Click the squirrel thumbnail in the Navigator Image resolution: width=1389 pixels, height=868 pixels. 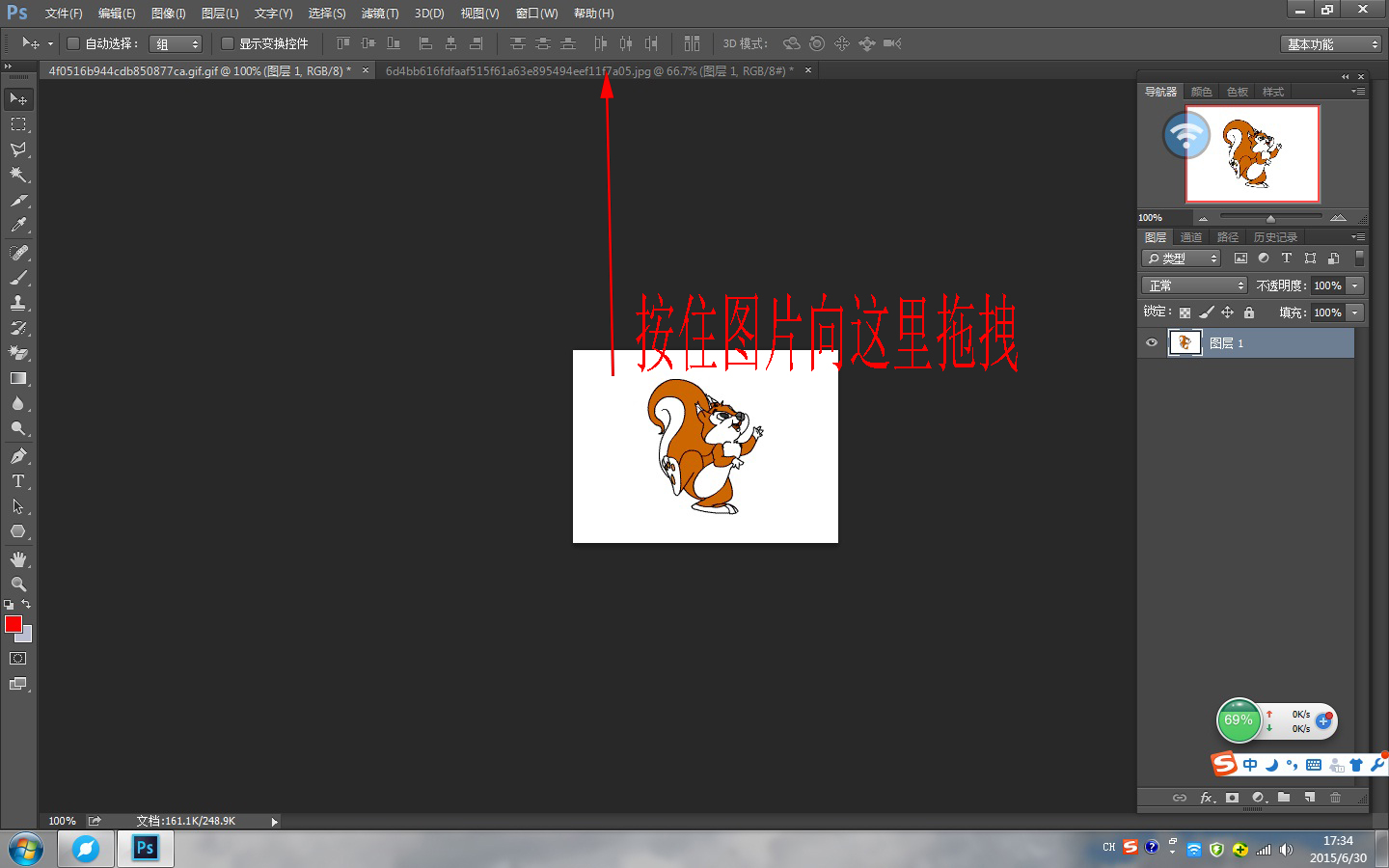click(x=1252, y=153)
